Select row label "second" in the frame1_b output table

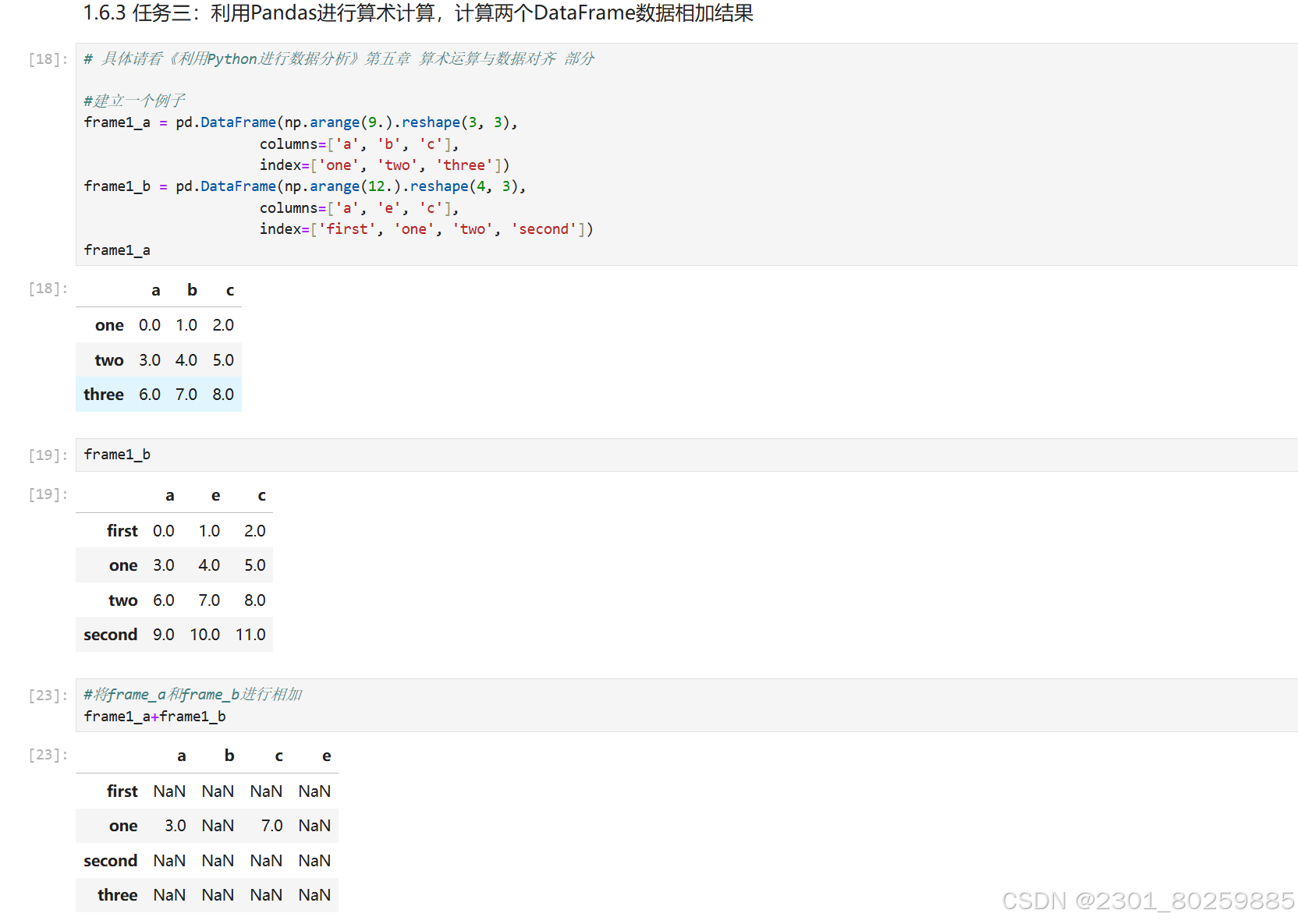tap(111, 635)
